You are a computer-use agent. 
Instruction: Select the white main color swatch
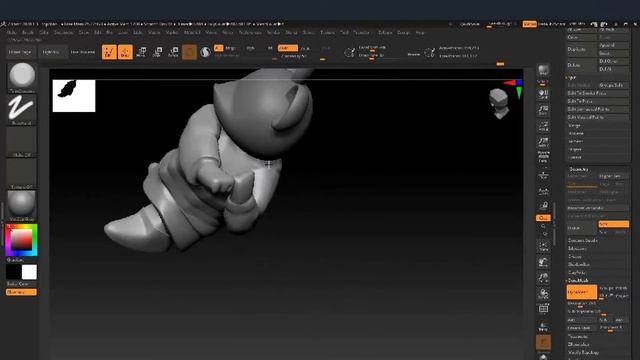29,272
